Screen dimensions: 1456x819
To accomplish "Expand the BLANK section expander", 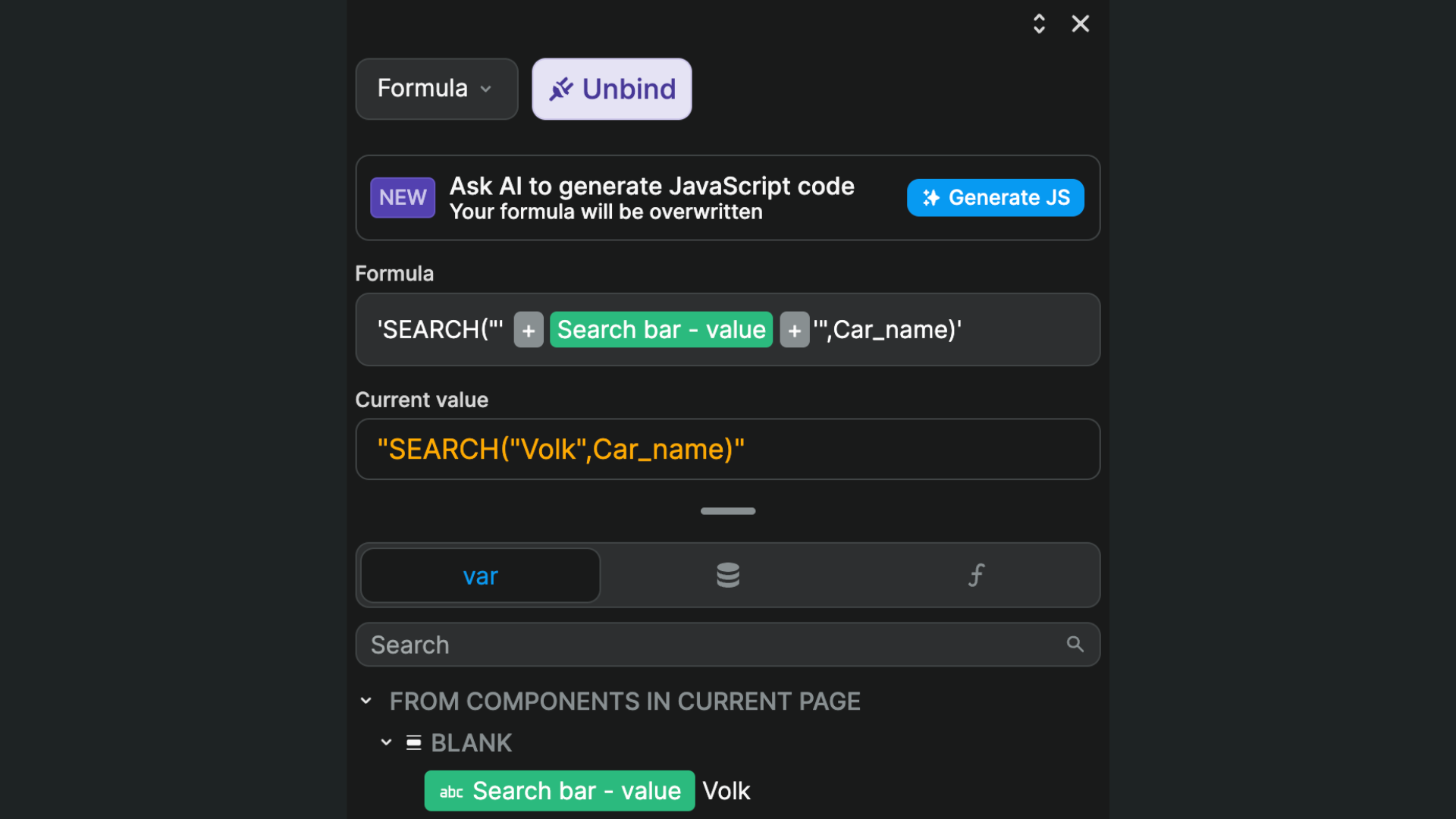I will [x=387, y=742].
